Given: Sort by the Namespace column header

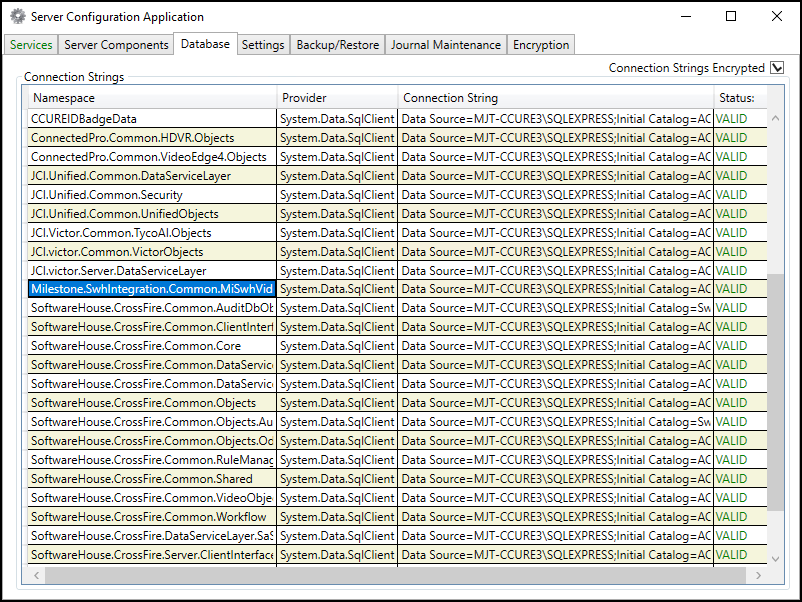Looking at the screenshot, I should point(150,98).
